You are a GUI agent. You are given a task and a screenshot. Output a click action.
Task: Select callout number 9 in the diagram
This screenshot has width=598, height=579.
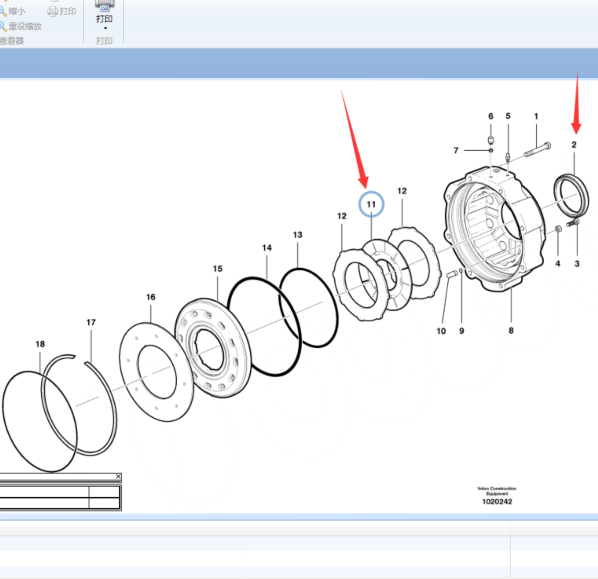coord(462,331)
